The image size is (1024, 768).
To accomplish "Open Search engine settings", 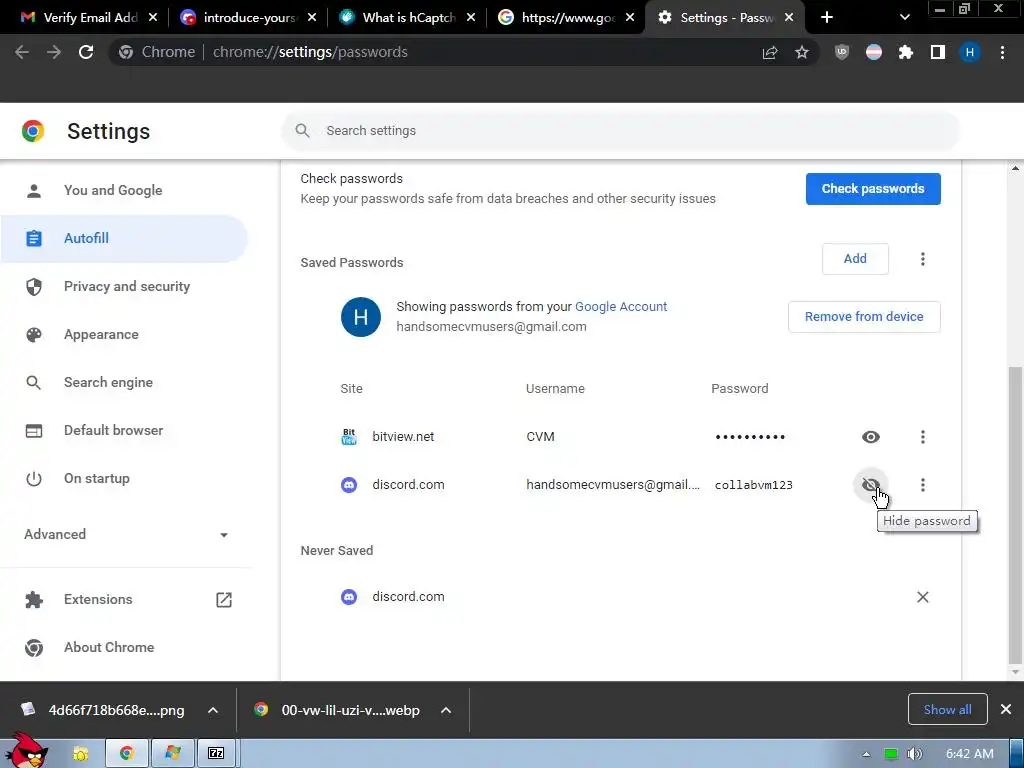I will (124, 382).
